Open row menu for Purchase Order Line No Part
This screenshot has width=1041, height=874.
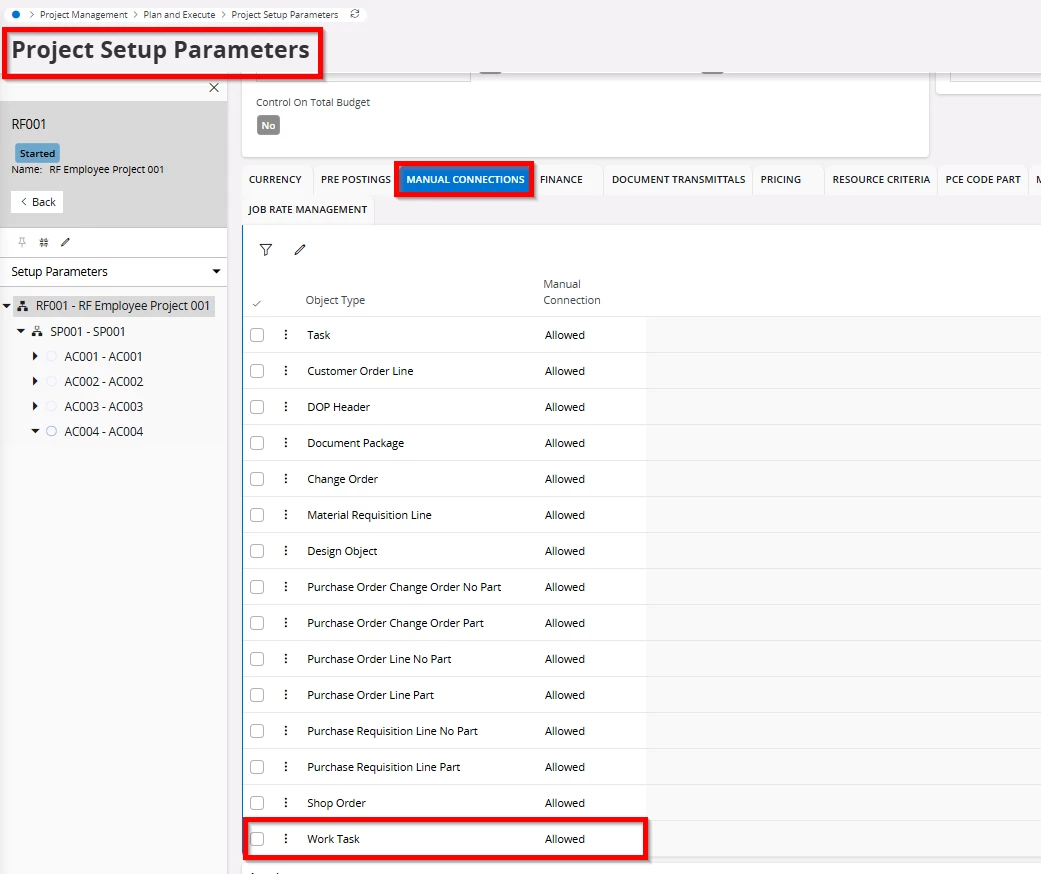[286, 659]
